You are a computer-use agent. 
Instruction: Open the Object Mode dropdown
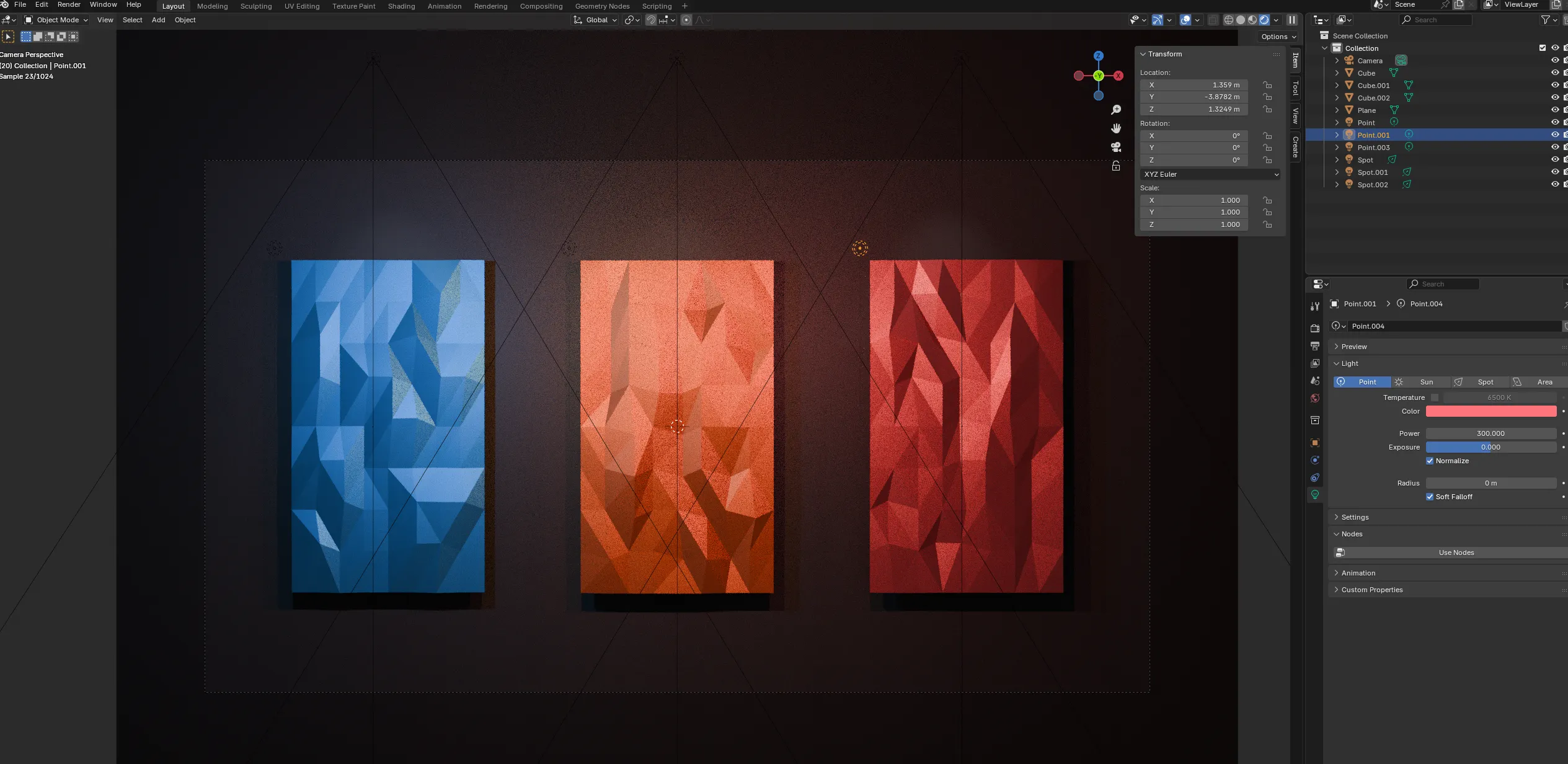point(56,20)
